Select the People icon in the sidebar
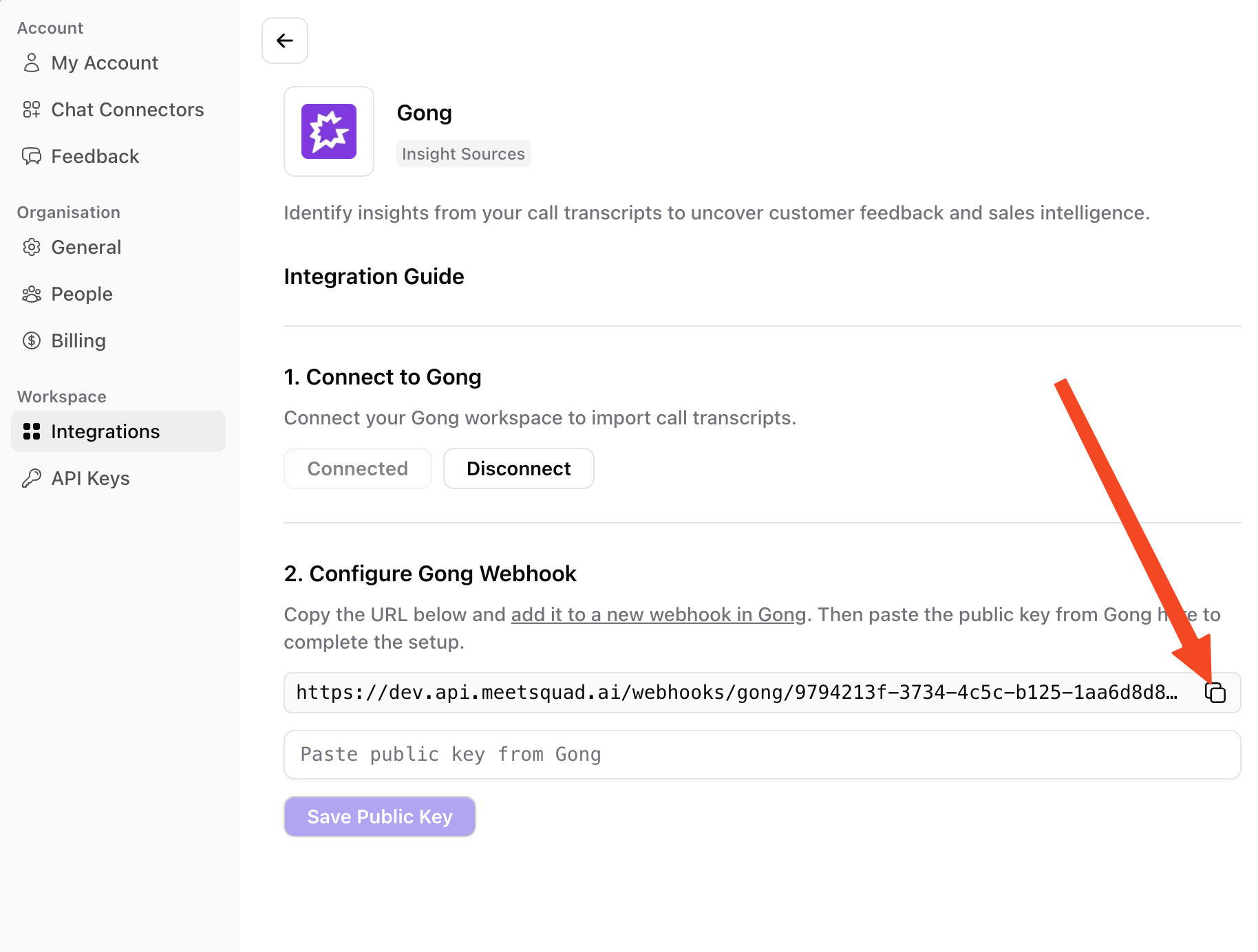1258x952 pixels. click(31, 294)
